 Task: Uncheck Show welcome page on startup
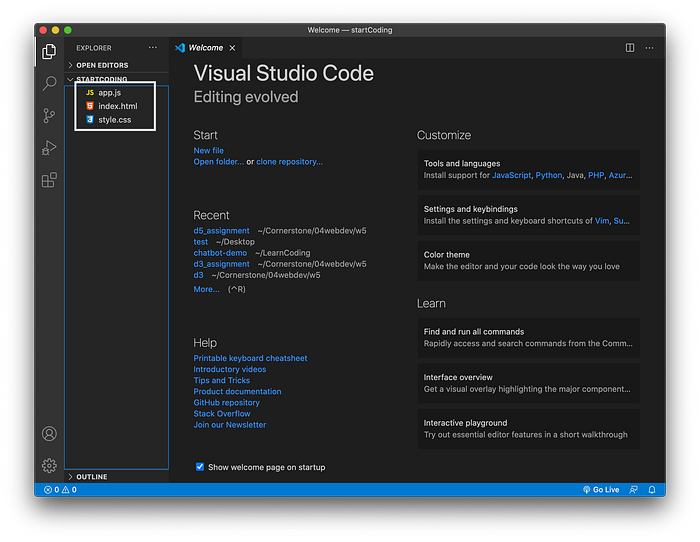200,467
